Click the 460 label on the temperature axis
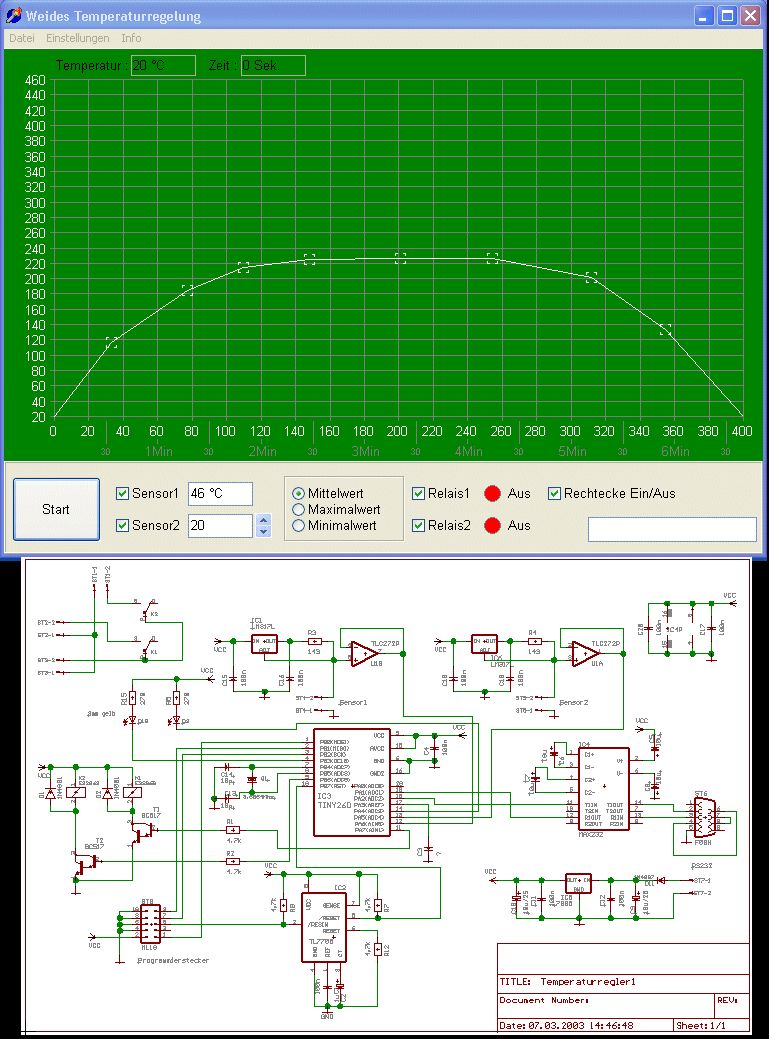 click(x=34, y=80)
